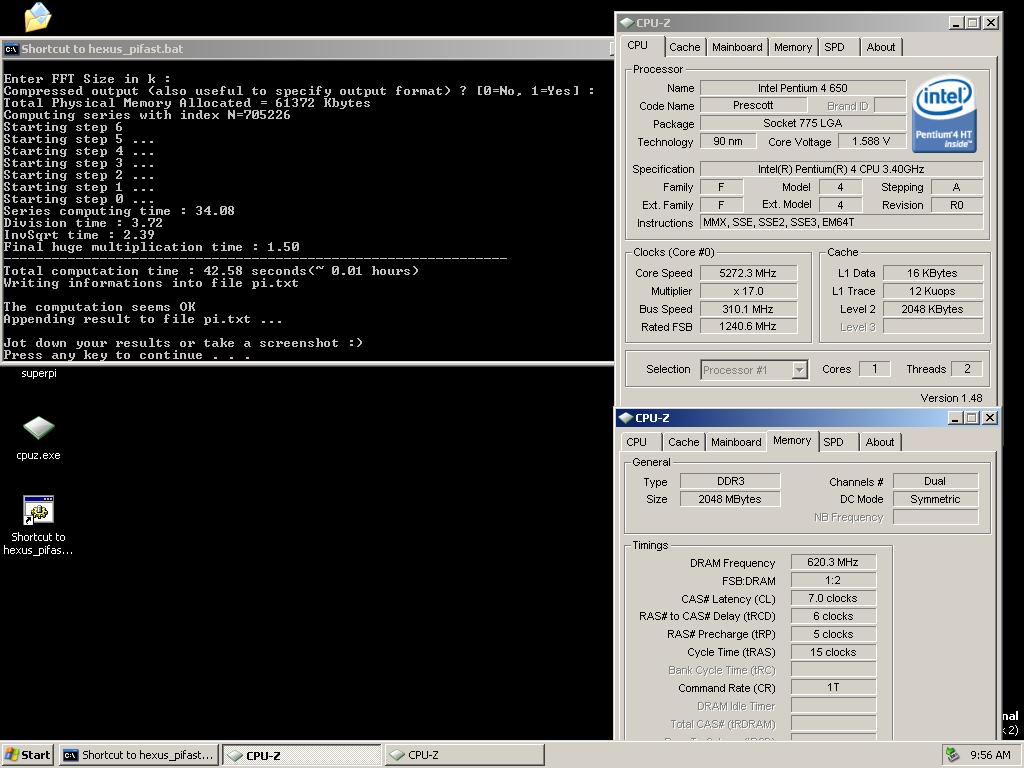Click the Command Rate value 1T
This screenshot has width=1024, height=768.
coord(833,688)
